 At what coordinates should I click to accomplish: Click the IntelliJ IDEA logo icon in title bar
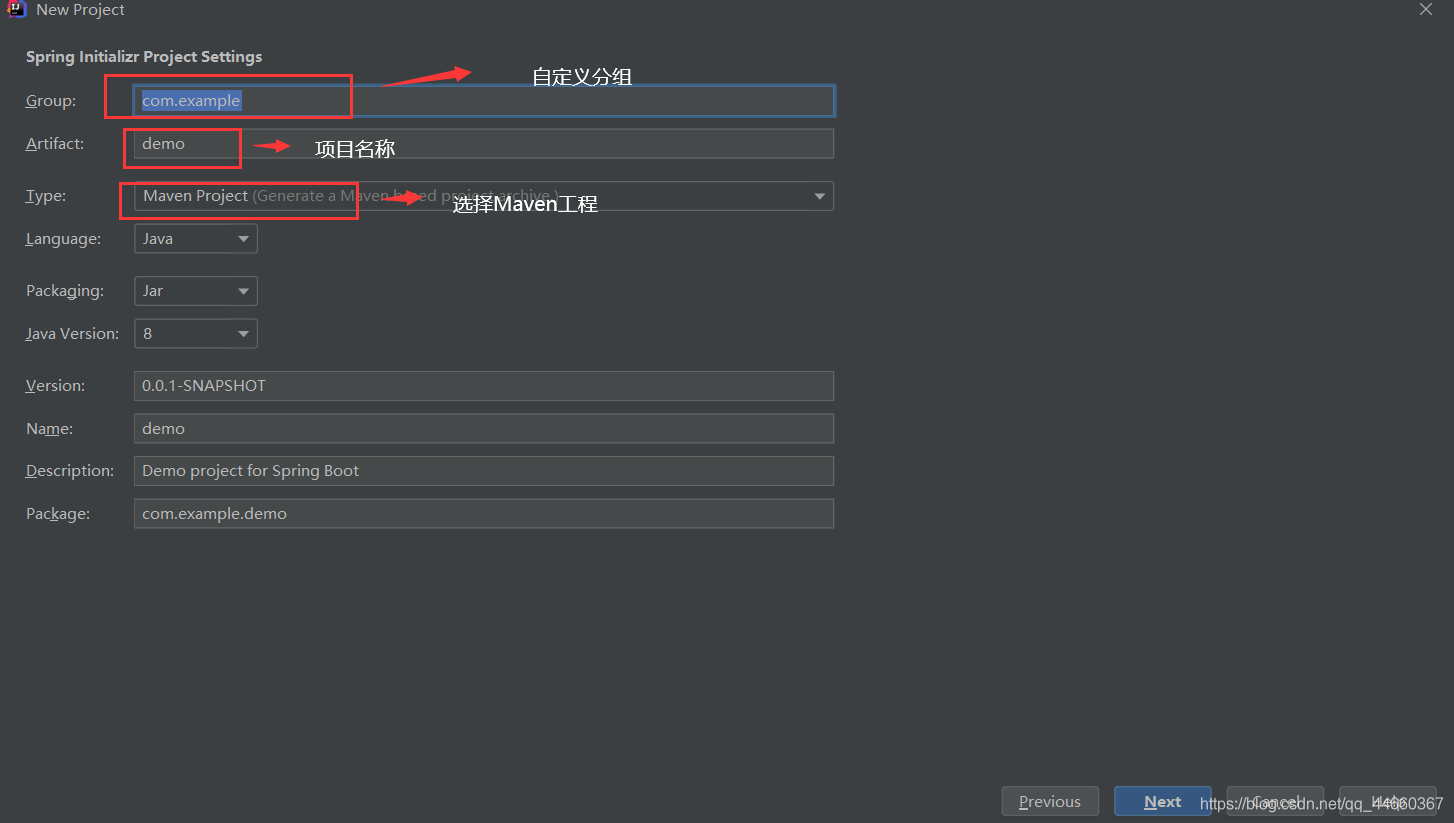(x=16, y=9)
